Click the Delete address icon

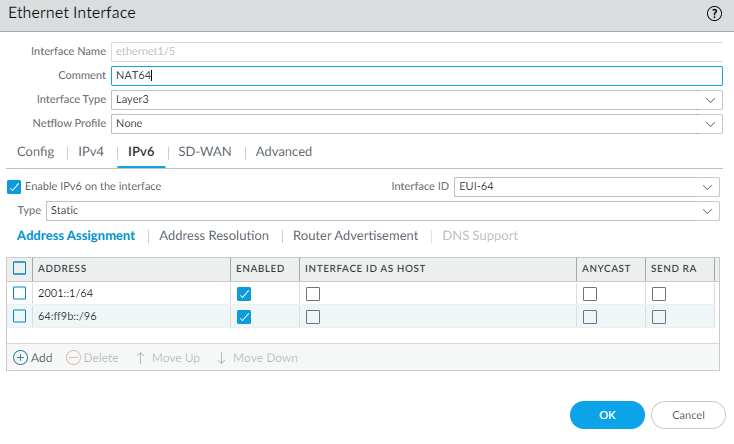tap(73, 357)
